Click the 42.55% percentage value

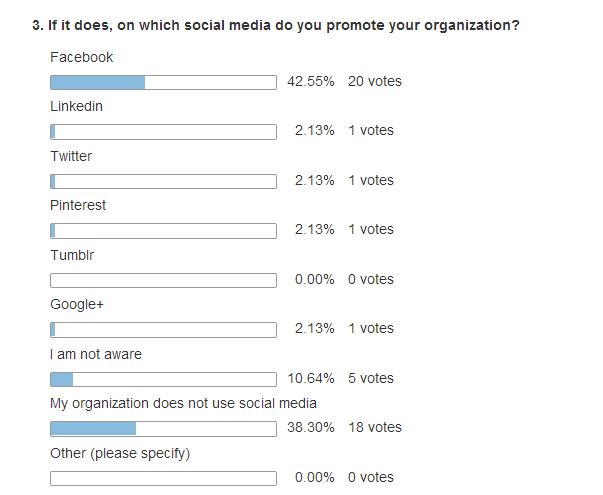311,82
